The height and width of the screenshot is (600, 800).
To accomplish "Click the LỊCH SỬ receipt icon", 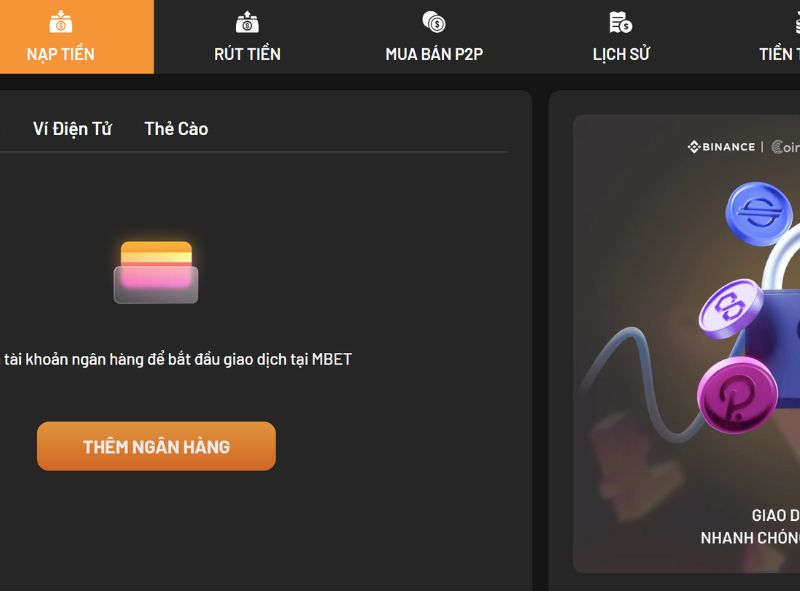I will click(x=621, y=22).
